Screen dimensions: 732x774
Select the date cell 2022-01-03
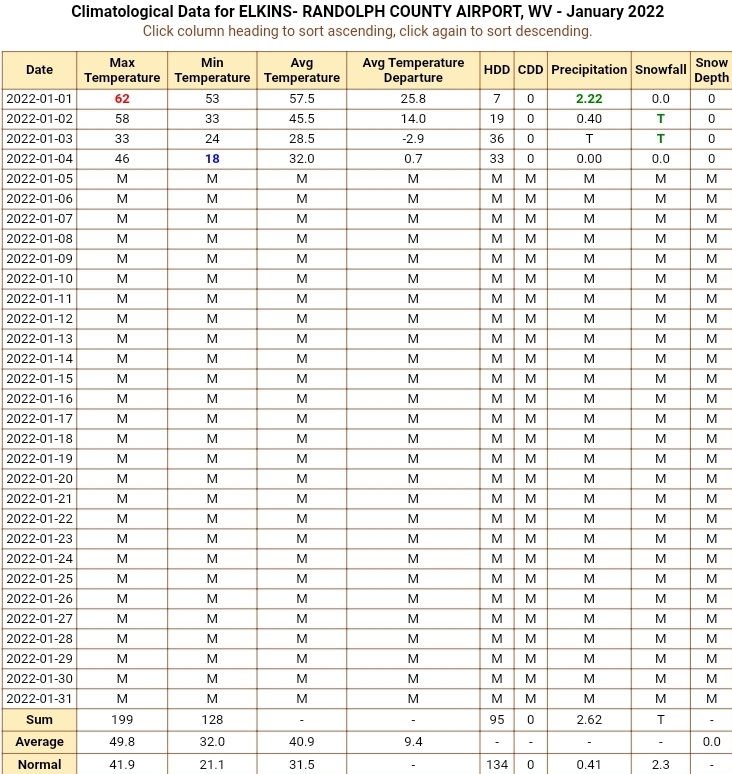point(39,139)
